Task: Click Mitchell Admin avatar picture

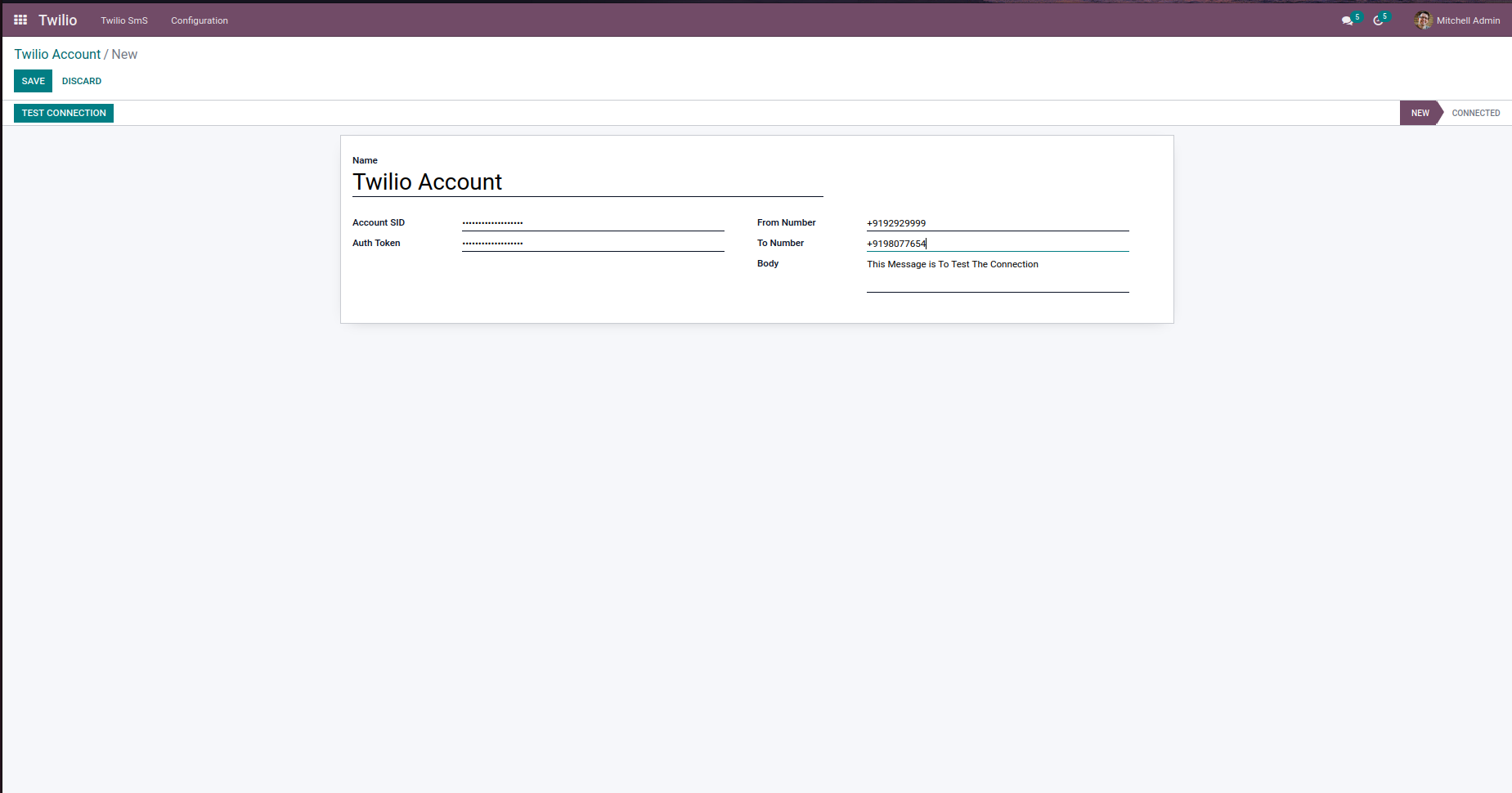Action: [1424, 20]
